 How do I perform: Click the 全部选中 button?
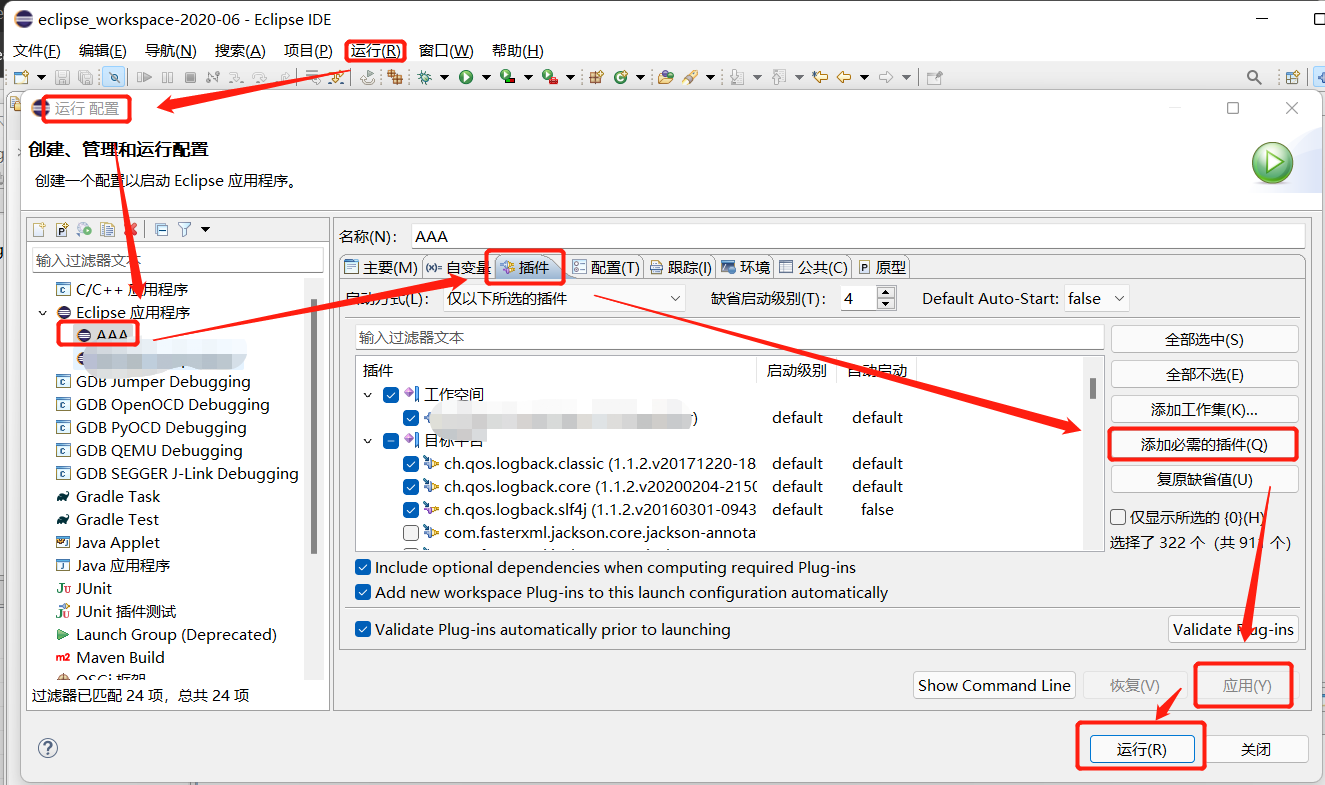point(1203,339)
